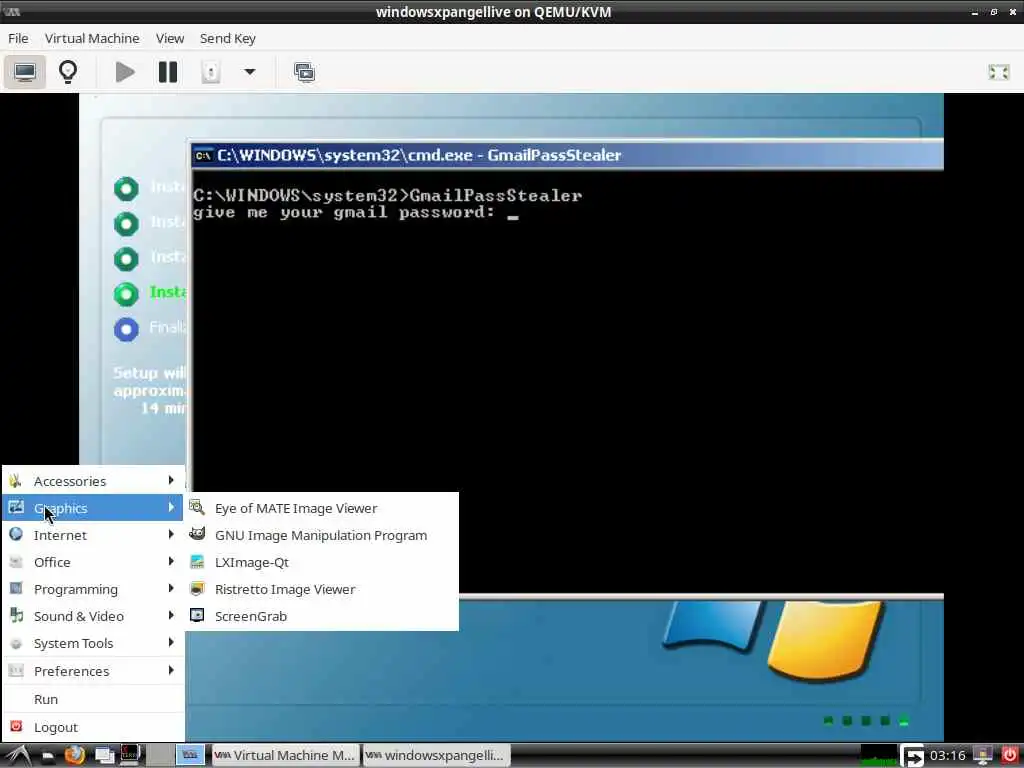Image resolution: width=1024 pixels, height=768 pixels.
Task: Expand the Programming submenu
Action: (93, 589)
